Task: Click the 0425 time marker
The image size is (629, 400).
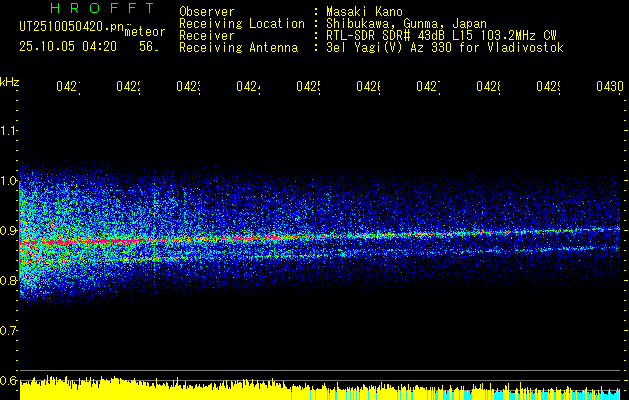Action: click(308, 87)
